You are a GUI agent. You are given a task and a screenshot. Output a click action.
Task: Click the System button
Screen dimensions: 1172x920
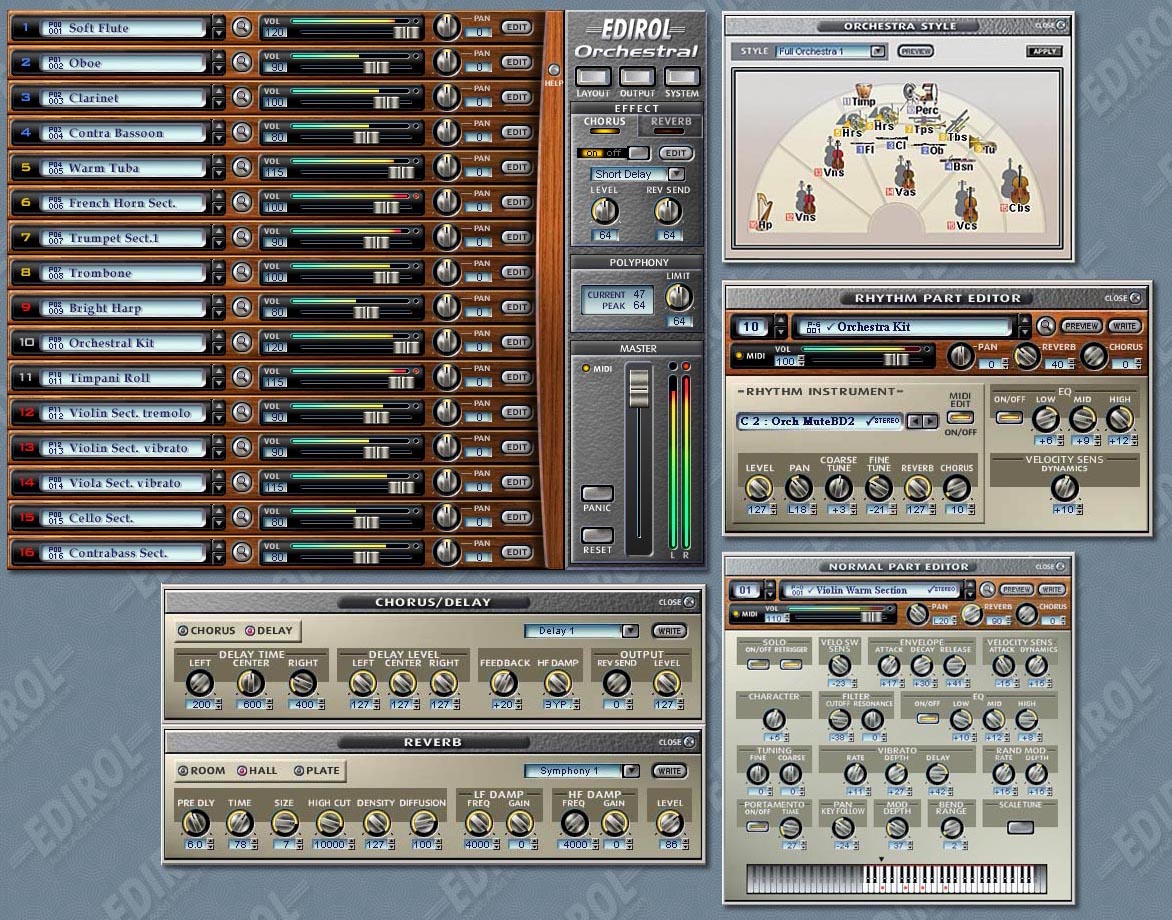point(682,76)
